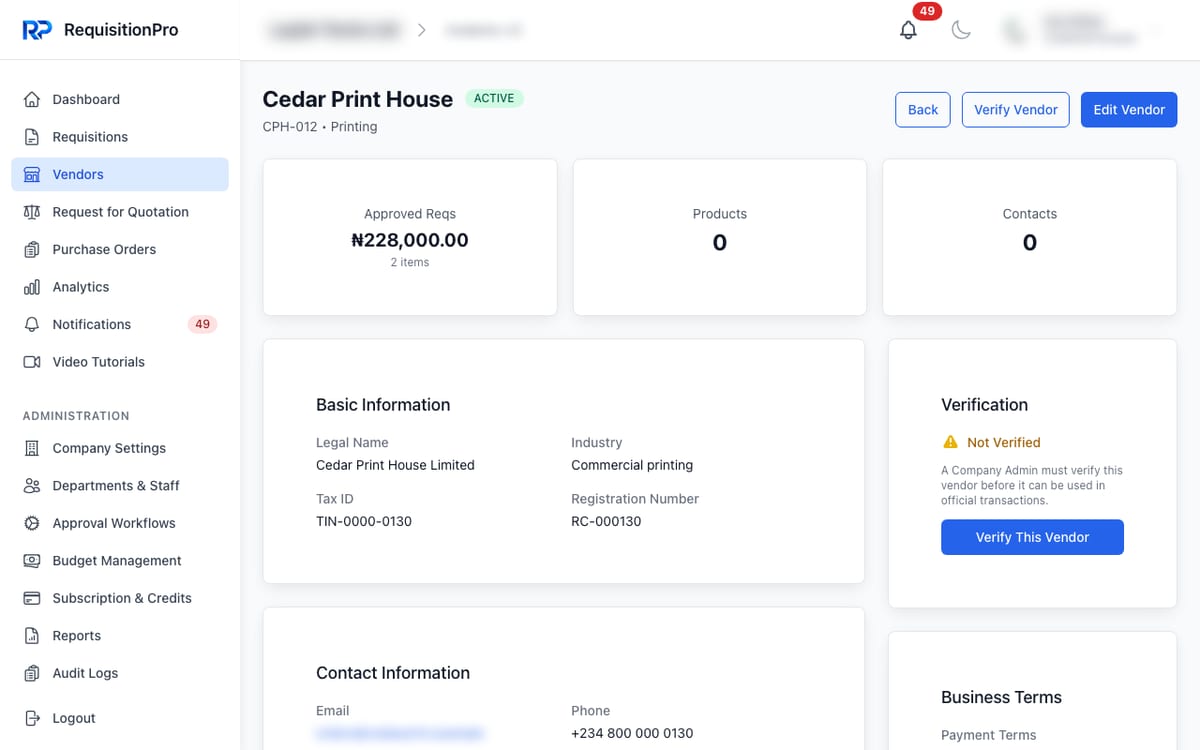
Task: Go to Departments & Staff
Action: click(120, 486)
